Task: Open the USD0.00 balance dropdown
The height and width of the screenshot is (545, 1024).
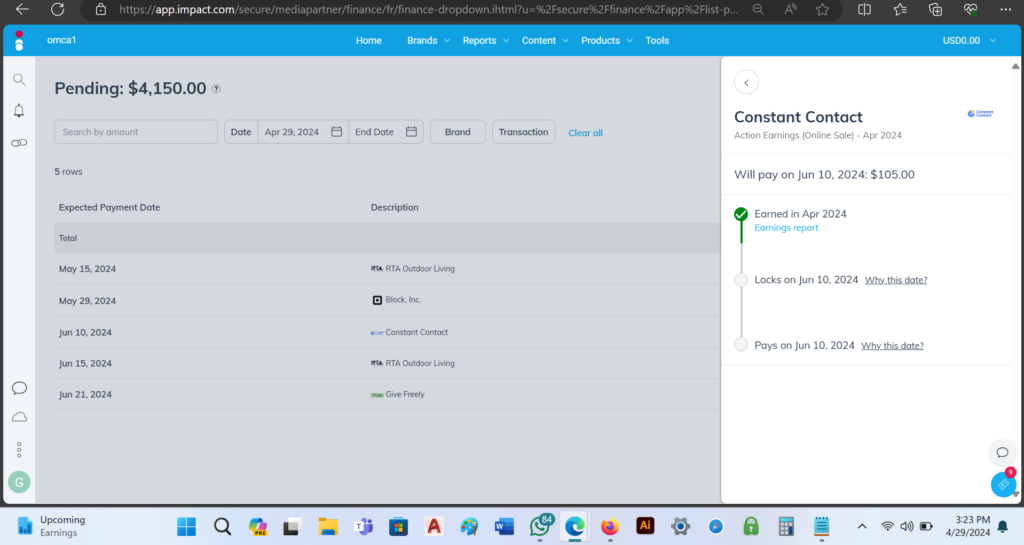Action: click(969, 41)
